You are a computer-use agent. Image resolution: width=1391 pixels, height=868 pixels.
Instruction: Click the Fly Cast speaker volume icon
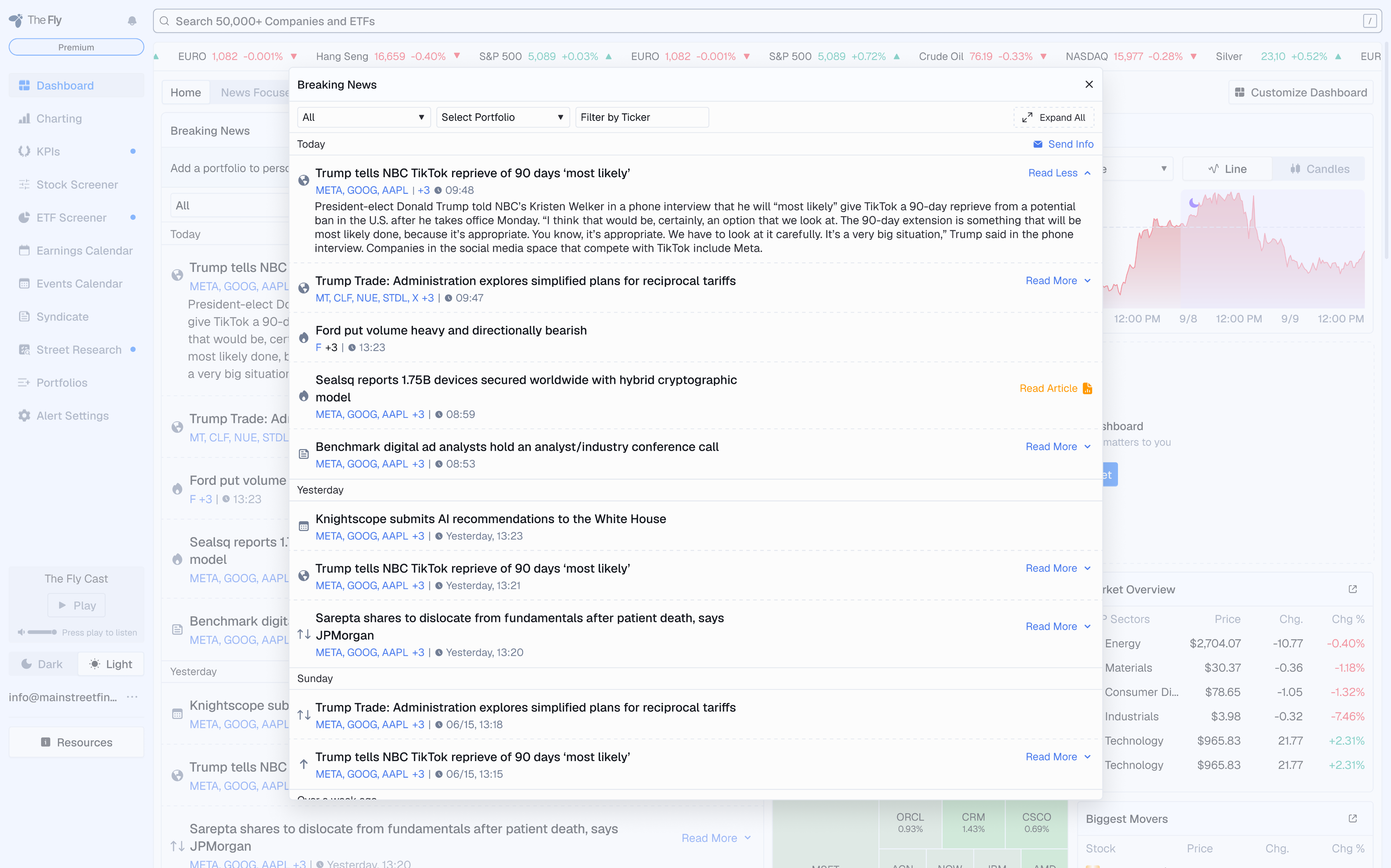(x=21, y=632)
